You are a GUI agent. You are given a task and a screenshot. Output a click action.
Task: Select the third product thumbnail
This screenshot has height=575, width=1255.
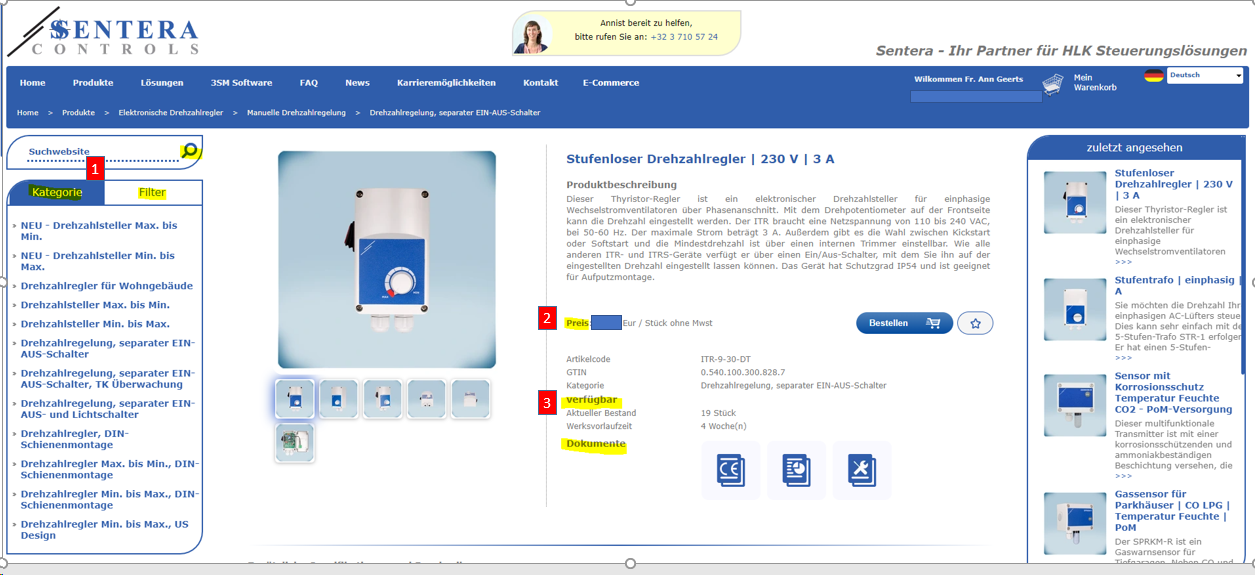[x=383, y=399]
